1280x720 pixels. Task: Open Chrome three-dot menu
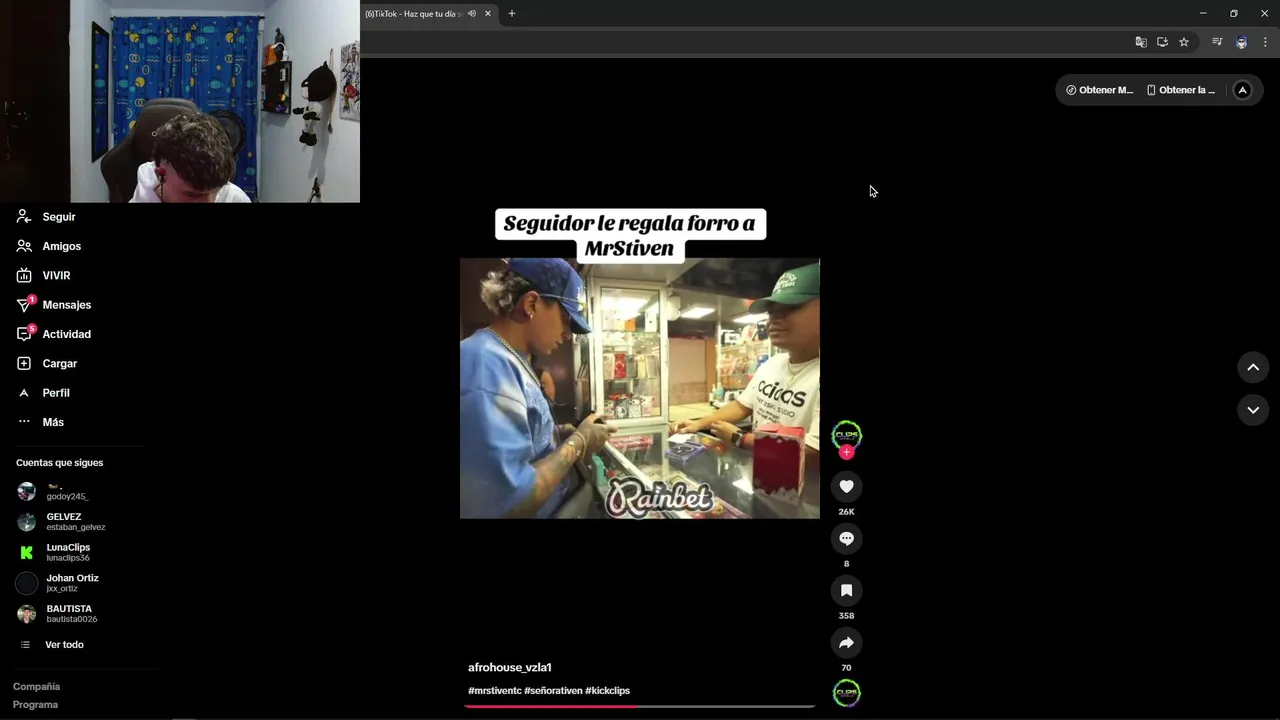tap(1265, 42)
